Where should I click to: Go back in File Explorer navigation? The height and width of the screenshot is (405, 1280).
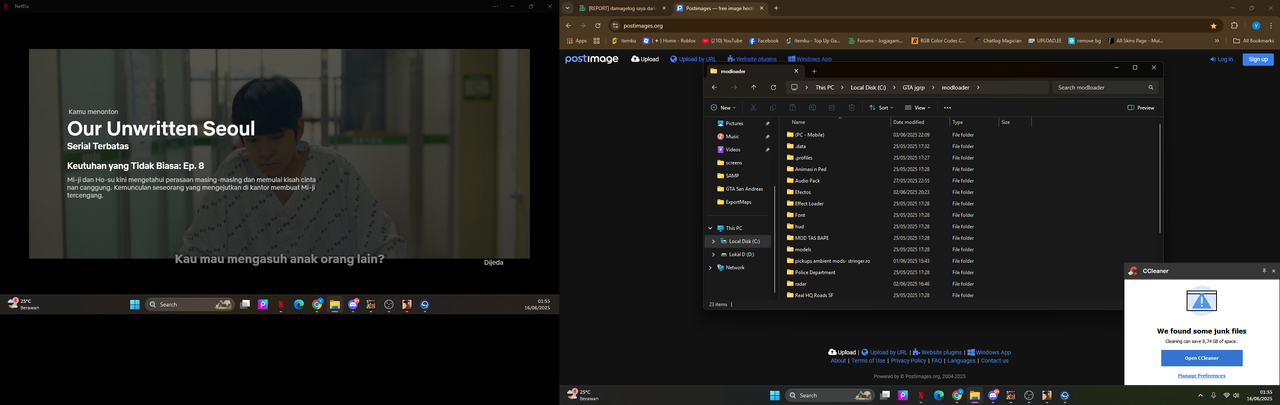pos(715,87)
